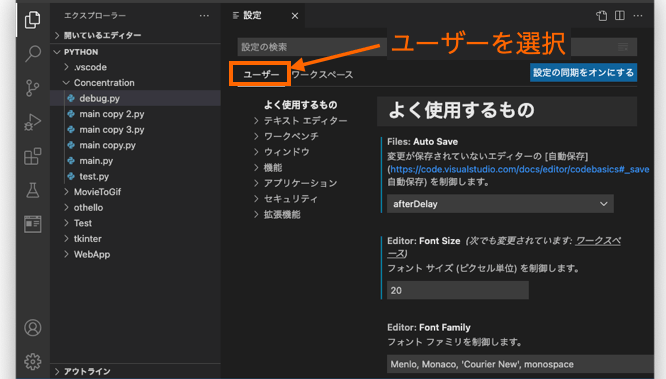Click the Explorer more actions ellipsis
The width and height of the screenshot is (666, 379).
204,16
